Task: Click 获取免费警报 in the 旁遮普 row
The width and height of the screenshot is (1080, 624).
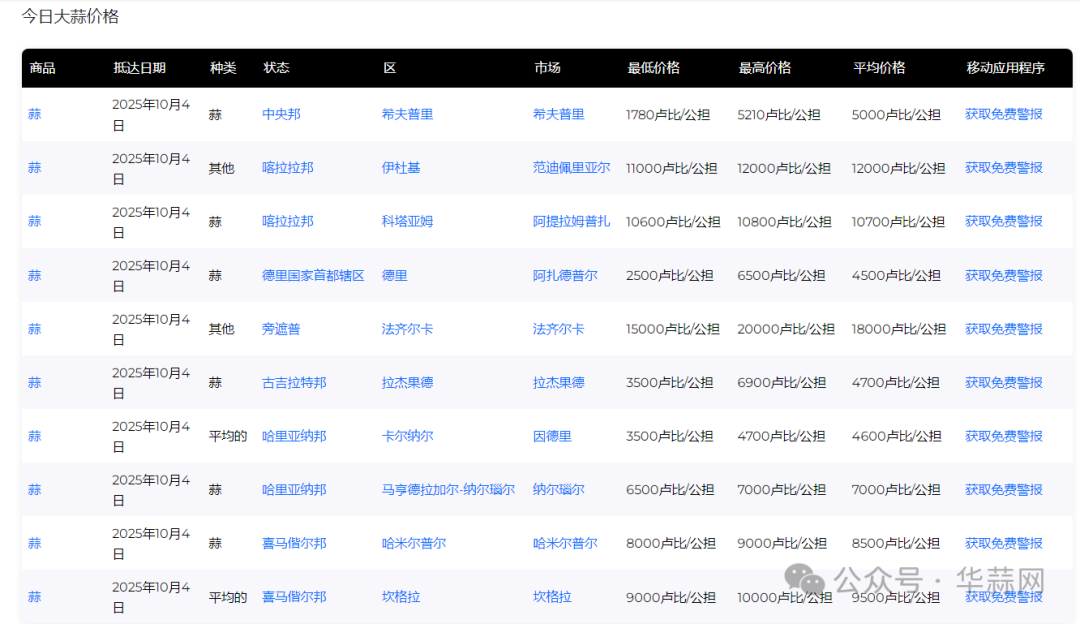Action: click(x=1004, y=329)
